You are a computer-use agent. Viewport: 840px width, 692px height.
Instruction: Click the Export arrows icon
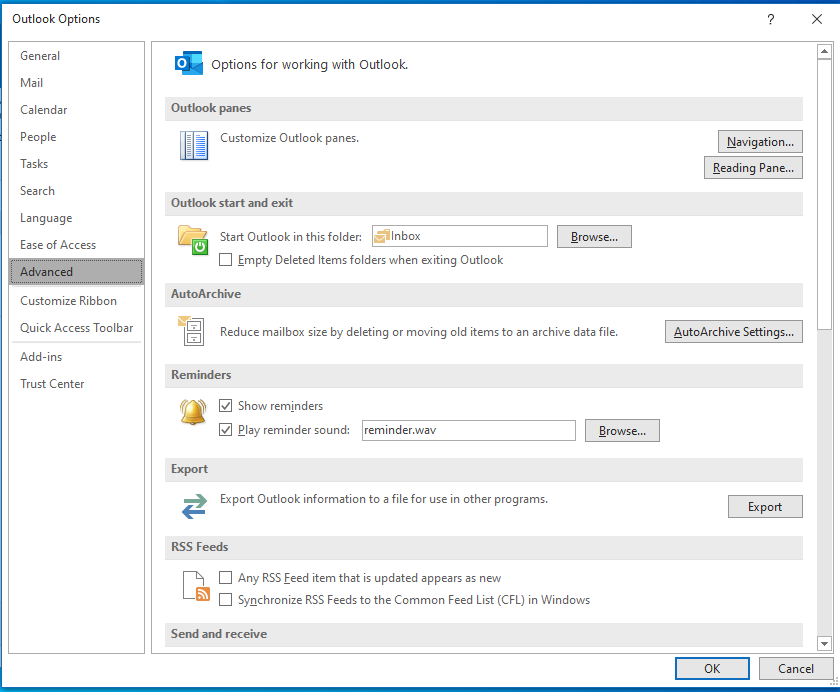[x=194, y=506]
